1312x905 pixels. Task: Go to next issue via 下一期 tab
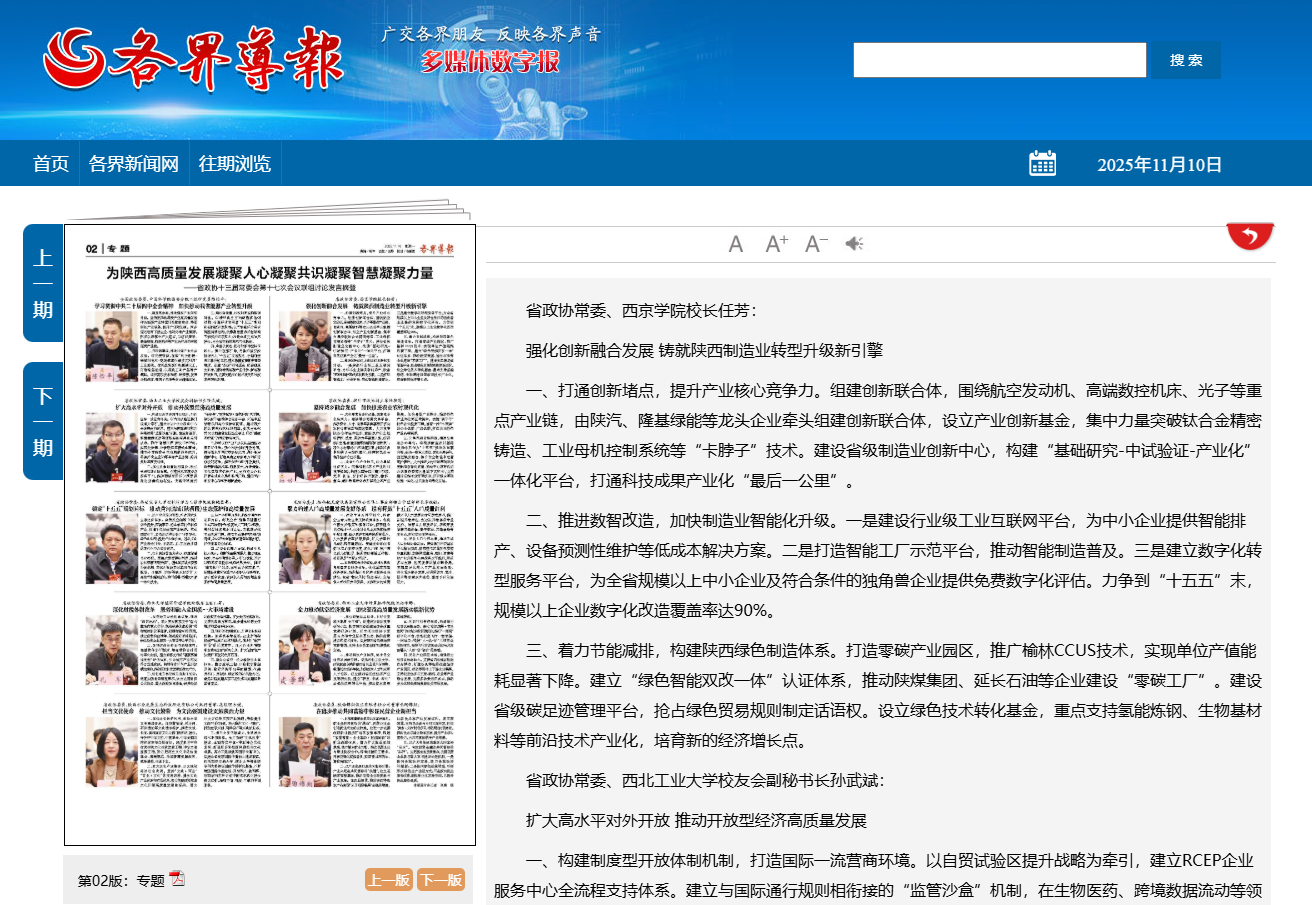tap(43, 421)
